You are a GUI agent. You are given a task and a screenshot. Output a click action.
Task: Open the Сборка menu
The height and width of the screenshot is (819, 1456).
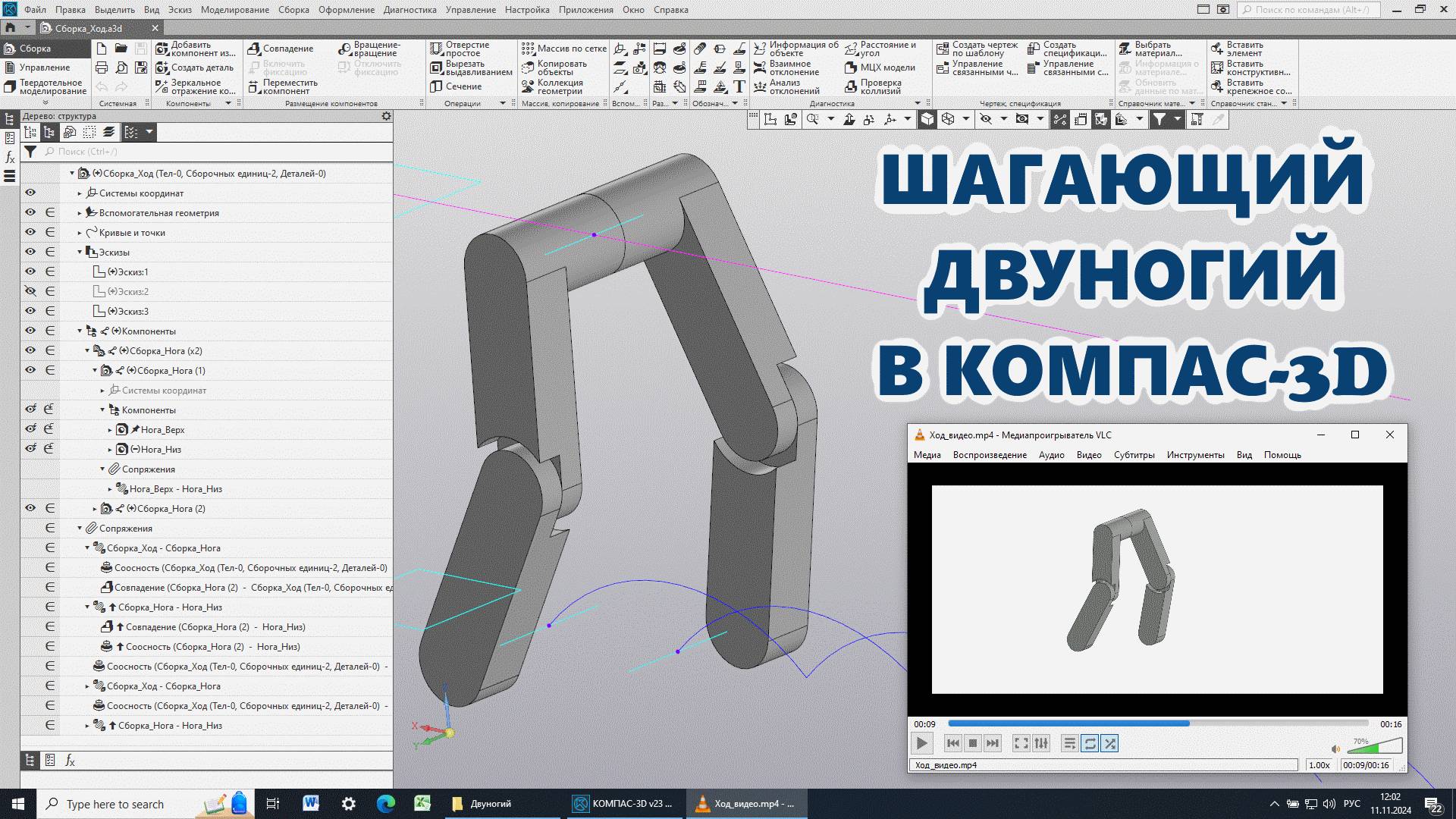pyautogui.click(x=293, y=10)
